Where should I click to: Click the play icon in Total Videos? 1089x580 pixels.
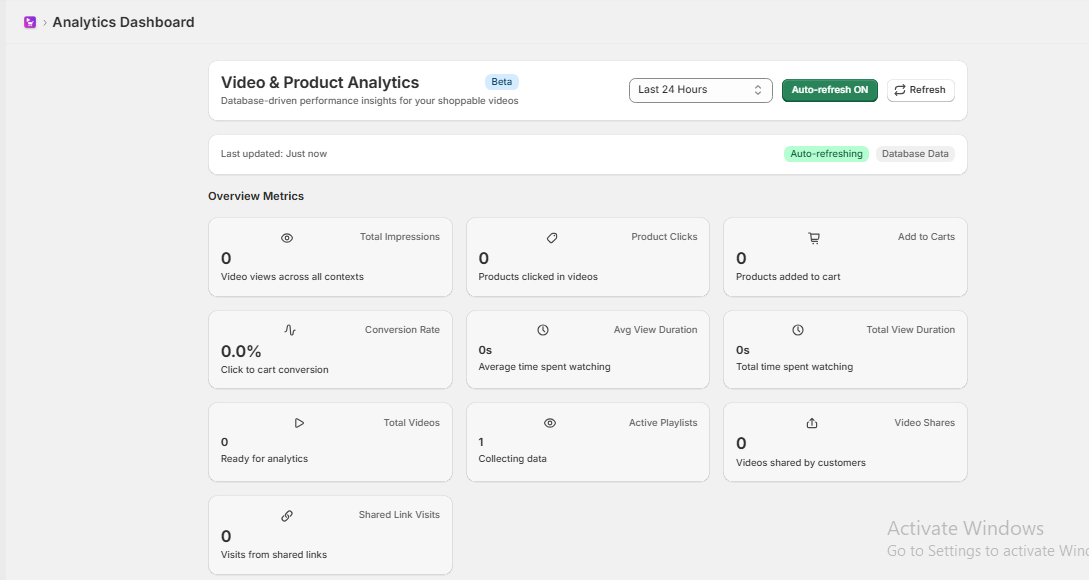[299, 423]
